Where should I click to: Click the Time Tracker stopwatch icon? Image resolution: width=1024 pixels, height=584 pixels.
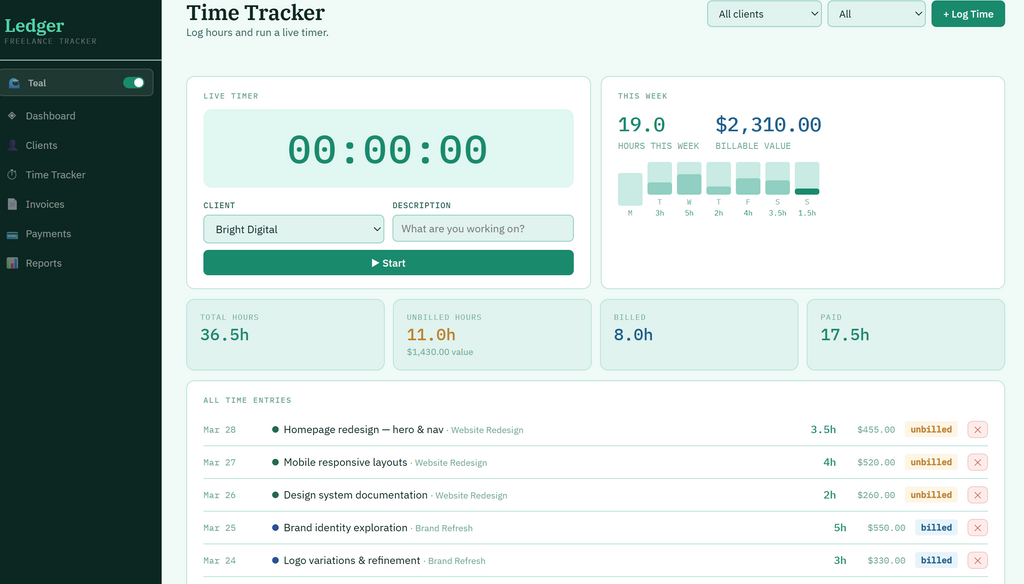click(x=12, y=174)
